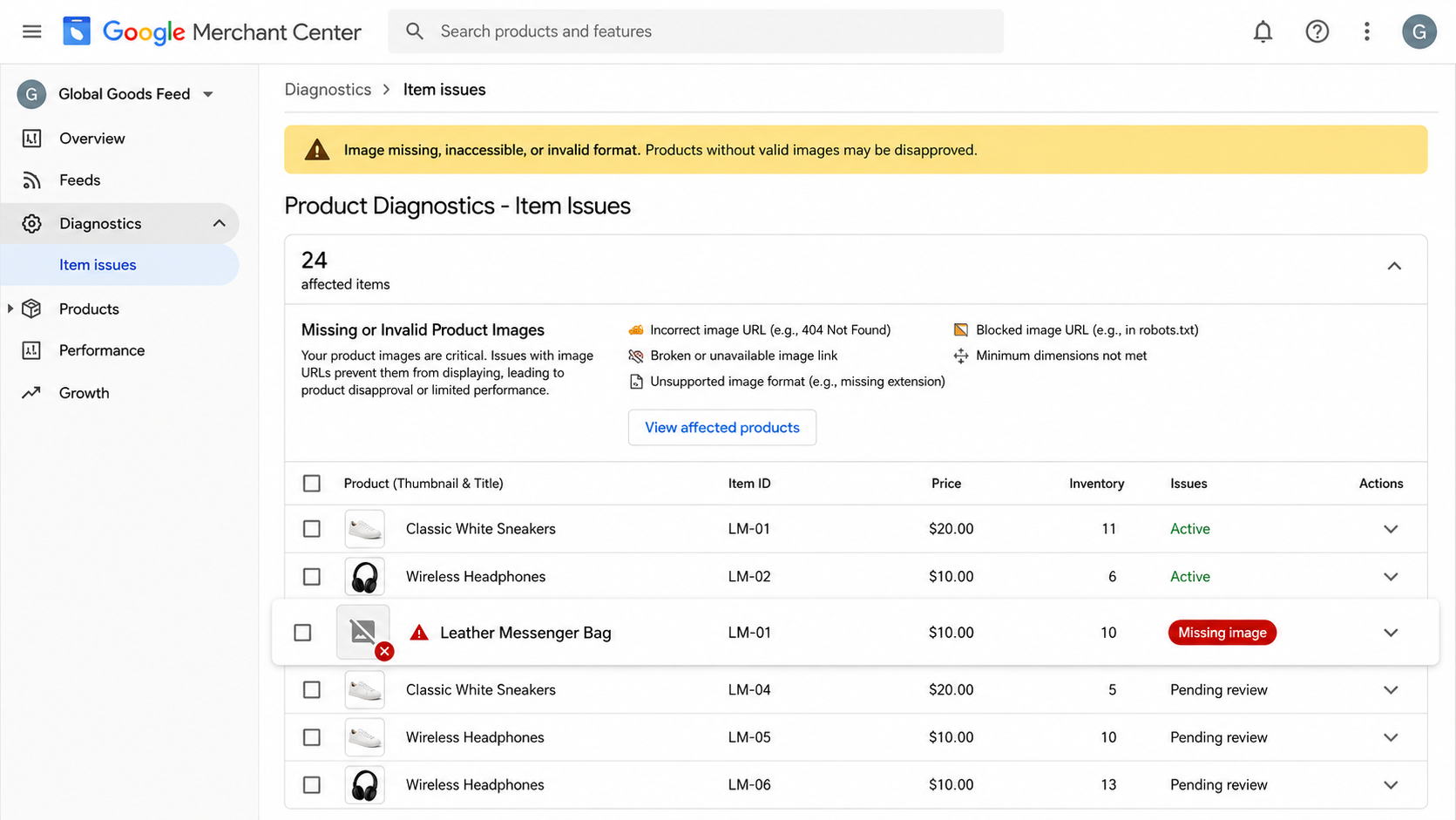Check the box for Wireless Headphones LM-02
The height and width of the screenshot is (820, 1456).
[312, 577]
